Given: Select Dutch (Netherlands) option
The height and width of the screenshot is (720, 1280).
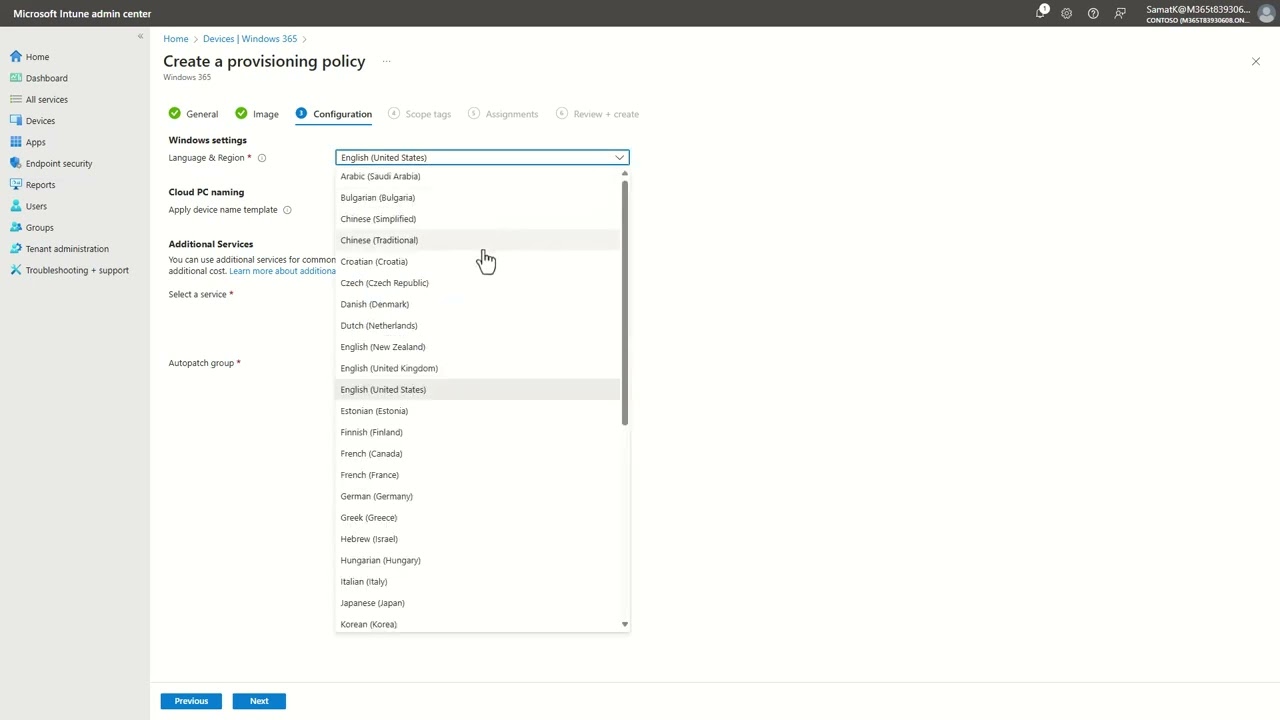Looking at the screenshot, I should pos(478,326).
